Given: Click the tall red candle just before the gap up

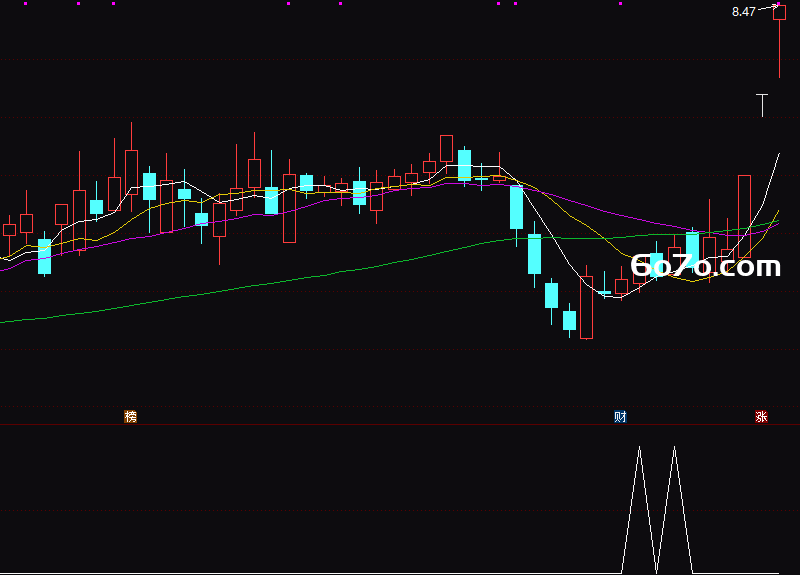Looking at the screenshot, I should pos(744,216).
